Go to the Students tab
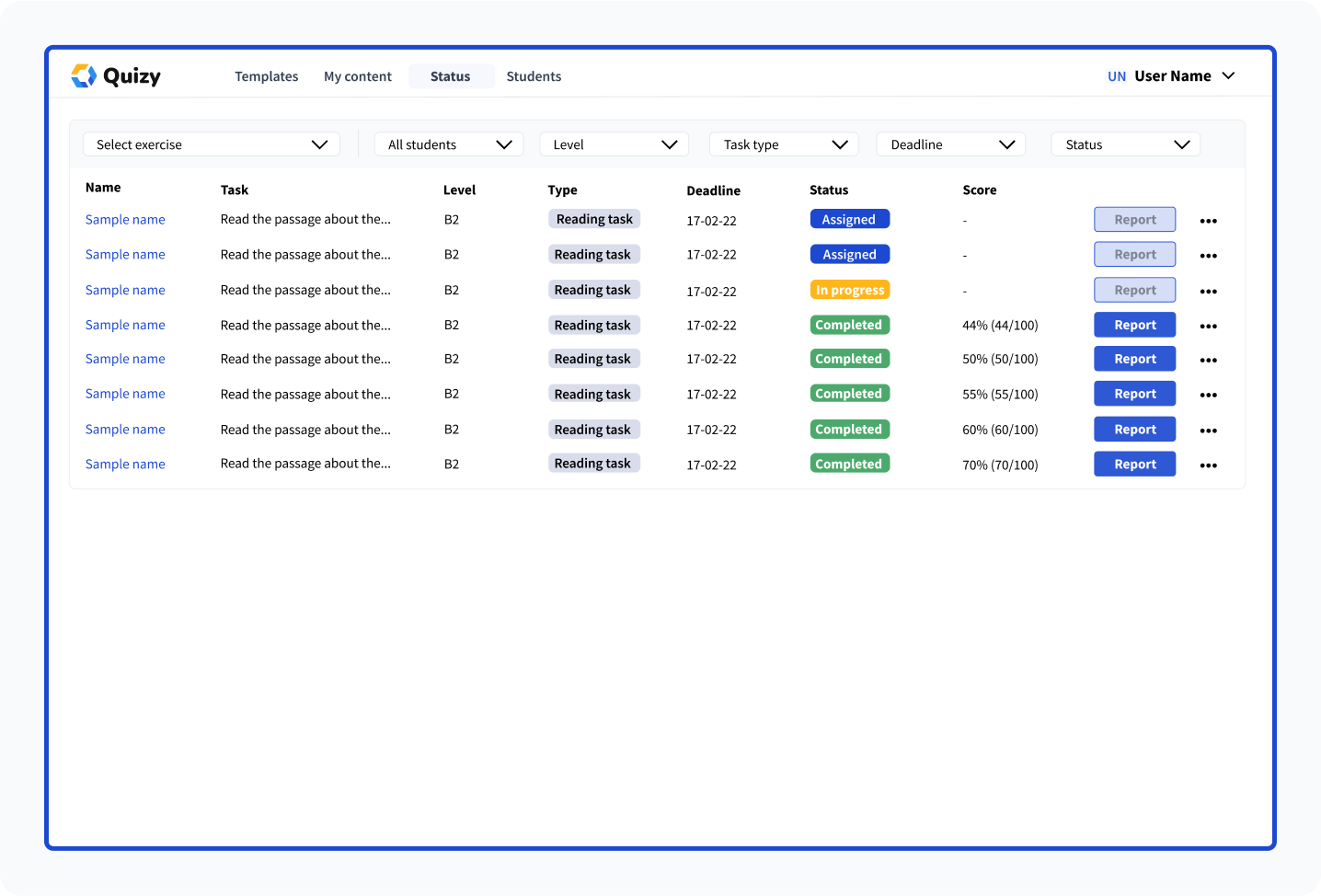Image resolution: width=1321 pixels, height=896 pixels. pyautogui.click(x=534, y=76)
